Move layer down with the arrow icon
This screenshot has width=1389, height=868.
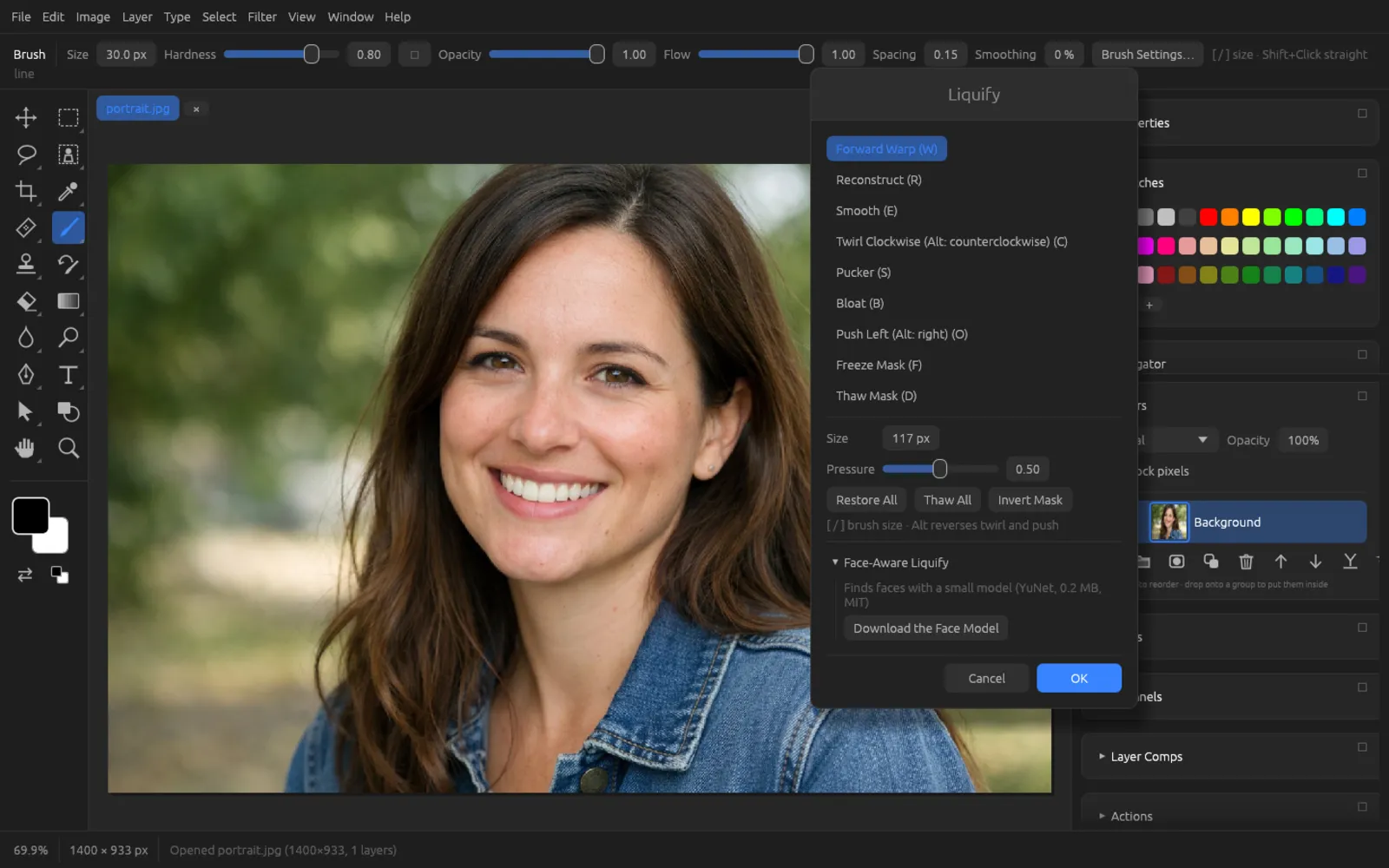tap(1315, 562)
